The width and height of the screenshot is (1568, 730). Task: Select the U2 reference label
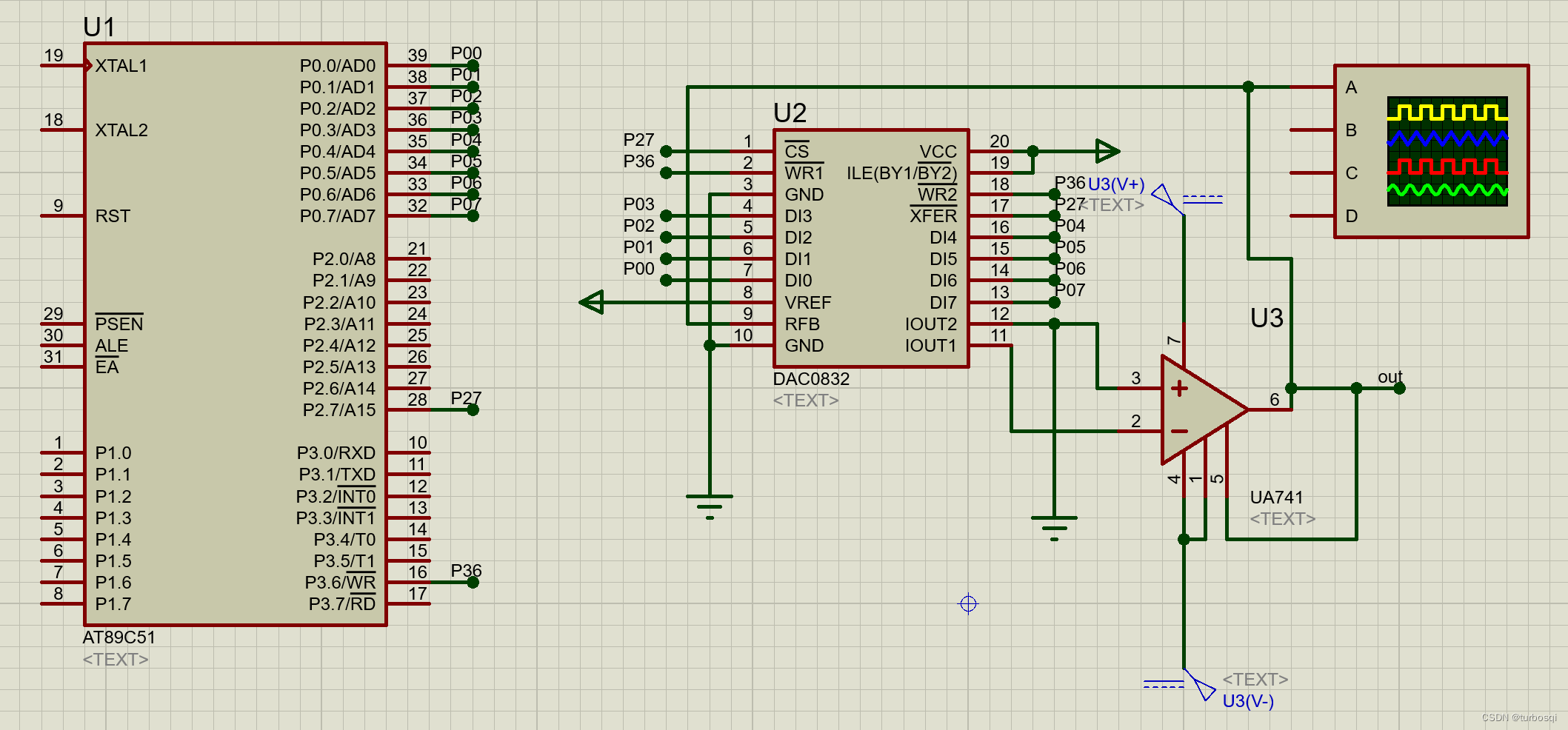[x=790, y=113]
